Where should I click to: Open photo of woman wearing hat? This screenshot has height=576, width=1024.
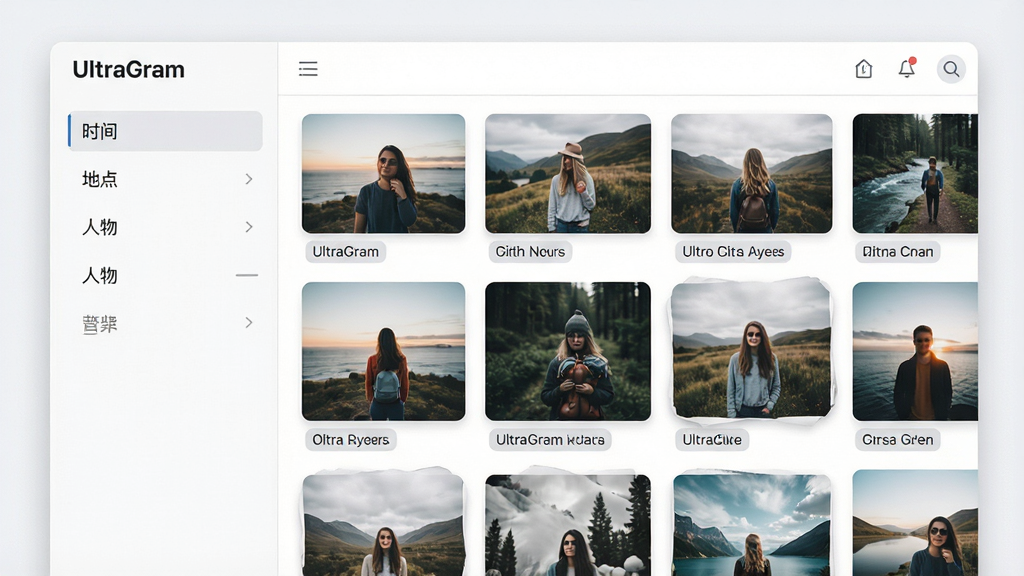click(x=568, y=174)
